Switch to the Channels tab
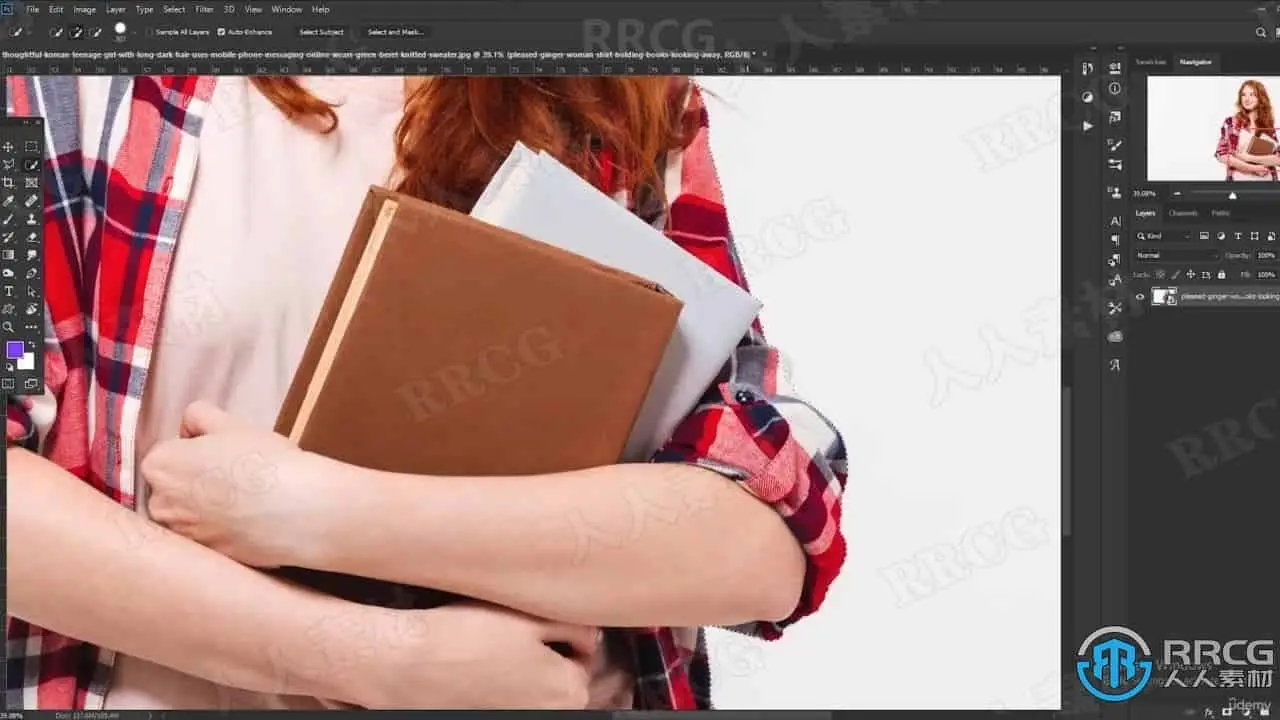This screenshot has width=1280, height=720. click(x=1183, y=213)
